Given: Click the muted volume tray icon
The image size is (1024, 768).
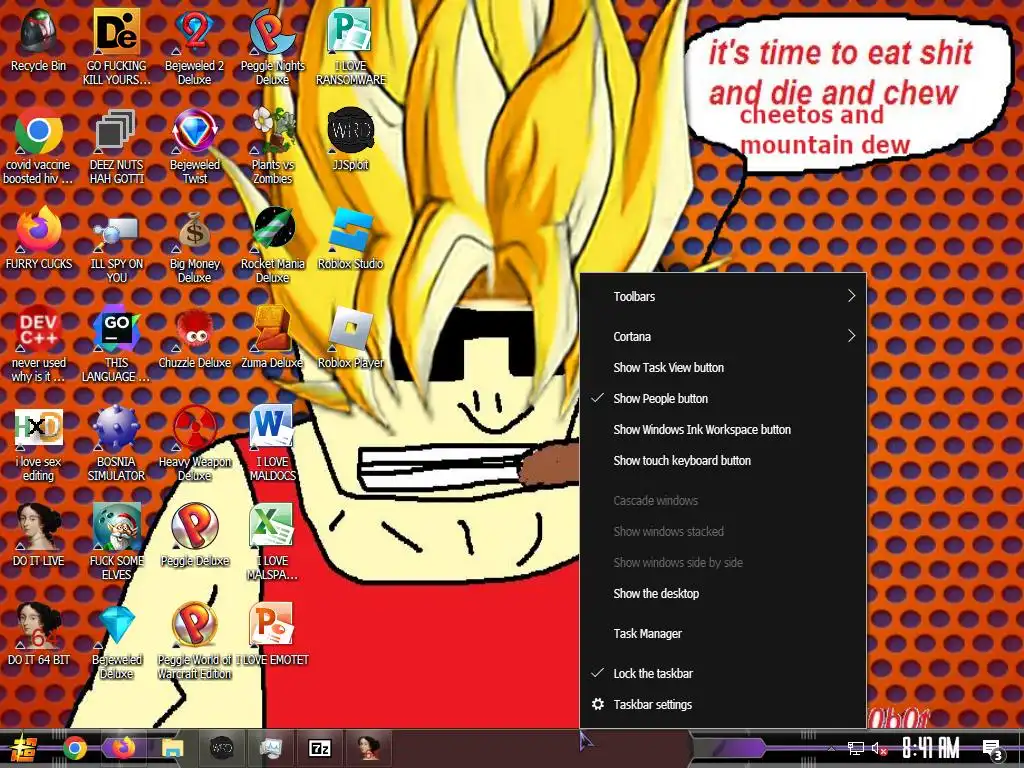Looking at the screenshot, I should (879, 749).
